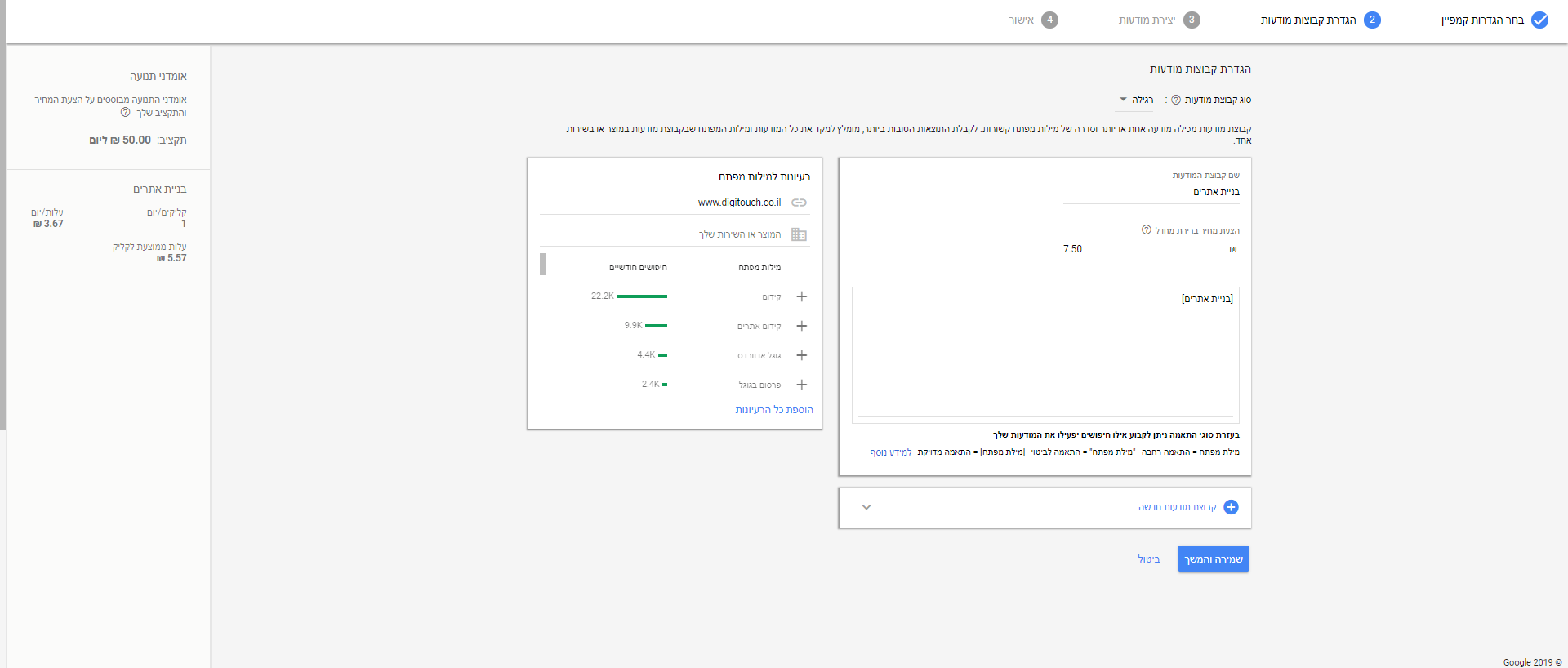This screenshot has height=668, width=1568.
Task: Click 'שמירה והמשך' save and continue button
Action: [x=1214, y=559]
